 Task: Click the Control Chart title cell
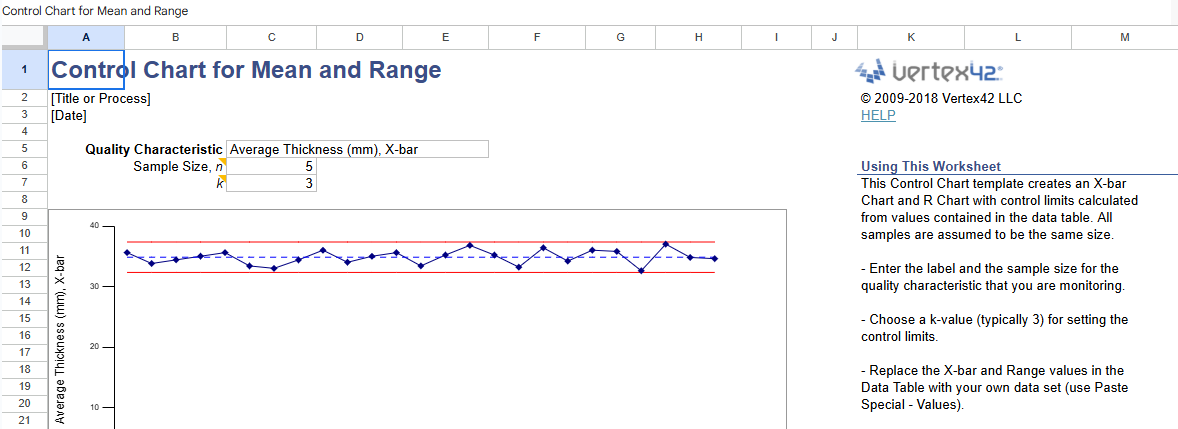[245, 70]
